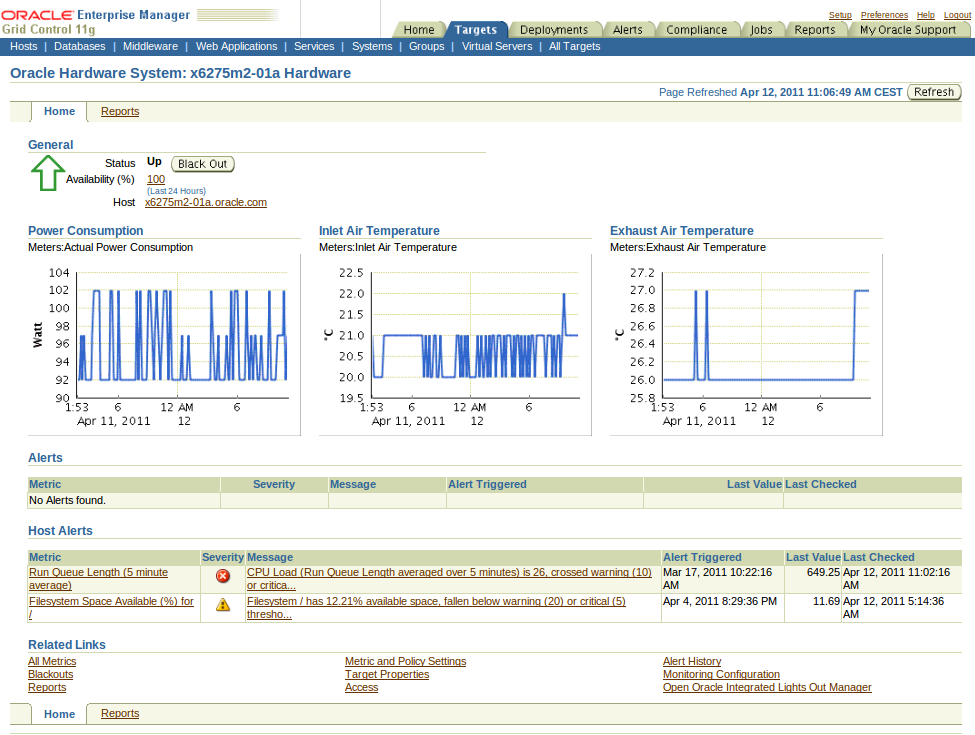The height and width of the screenshot is (735, 975).
Task: Click the Mar 17, 2011 alert triggered cell
Action: click(723, 579)
